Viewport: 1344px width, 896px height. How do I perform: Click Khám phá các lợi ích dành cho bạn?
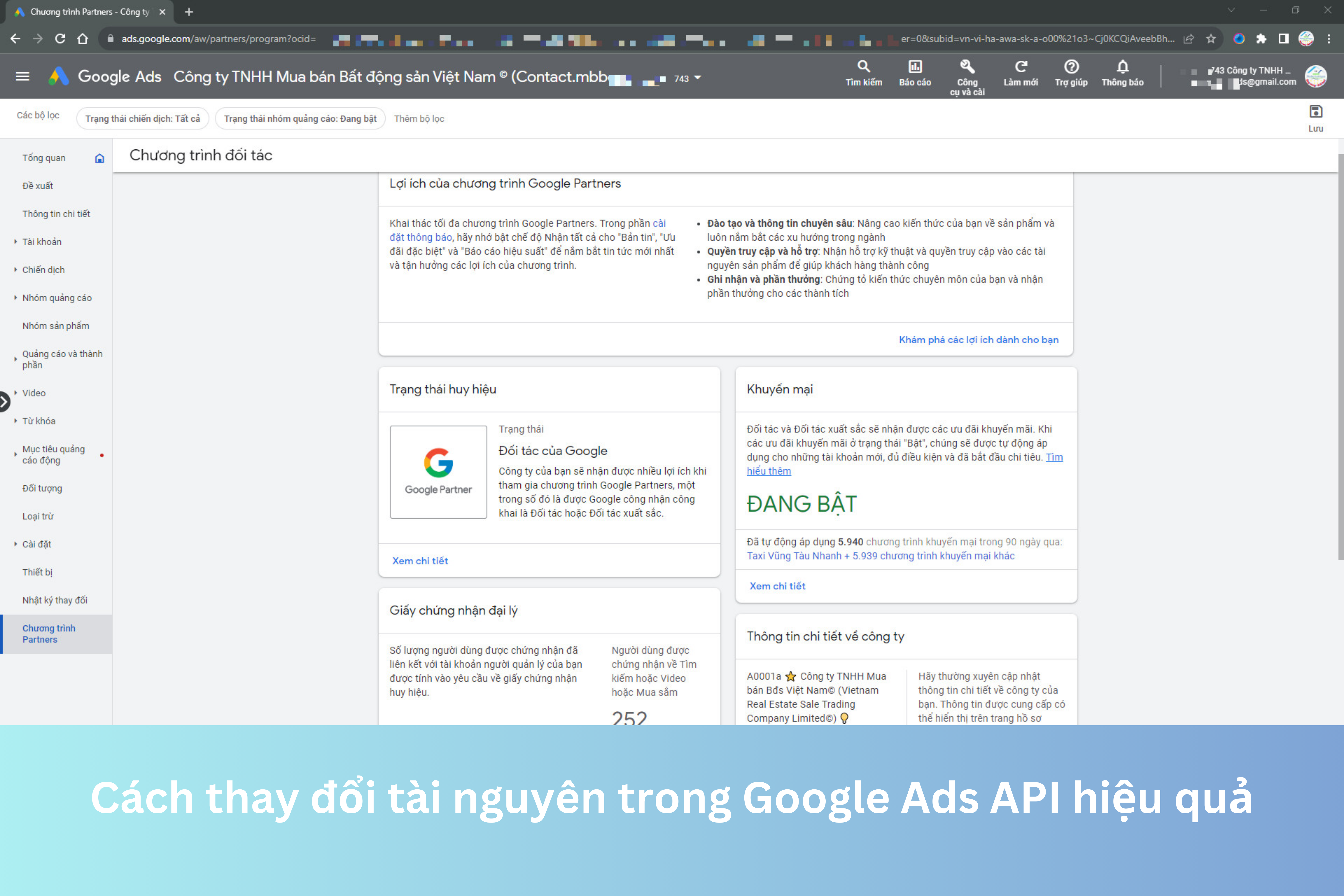[x=979, y=340]
